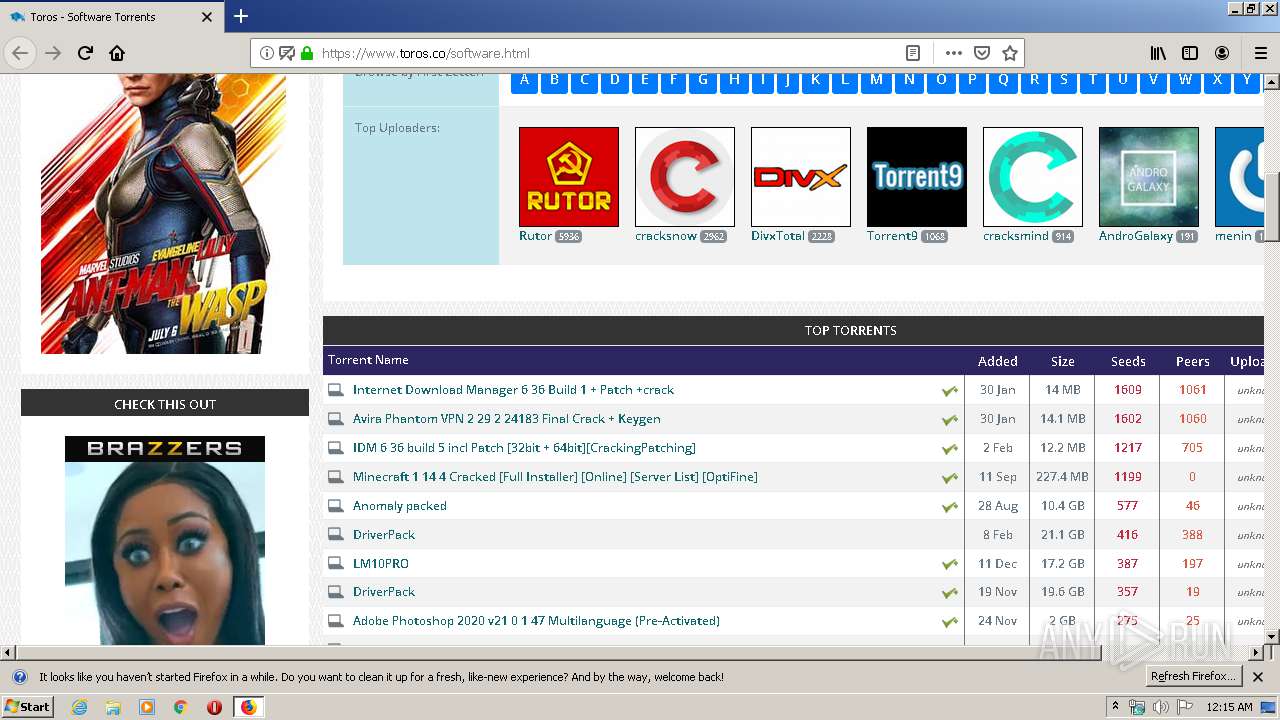Click the Torrent9 uploader name link
This screenshot has width=1280, height=720.
tap(892, 236)
